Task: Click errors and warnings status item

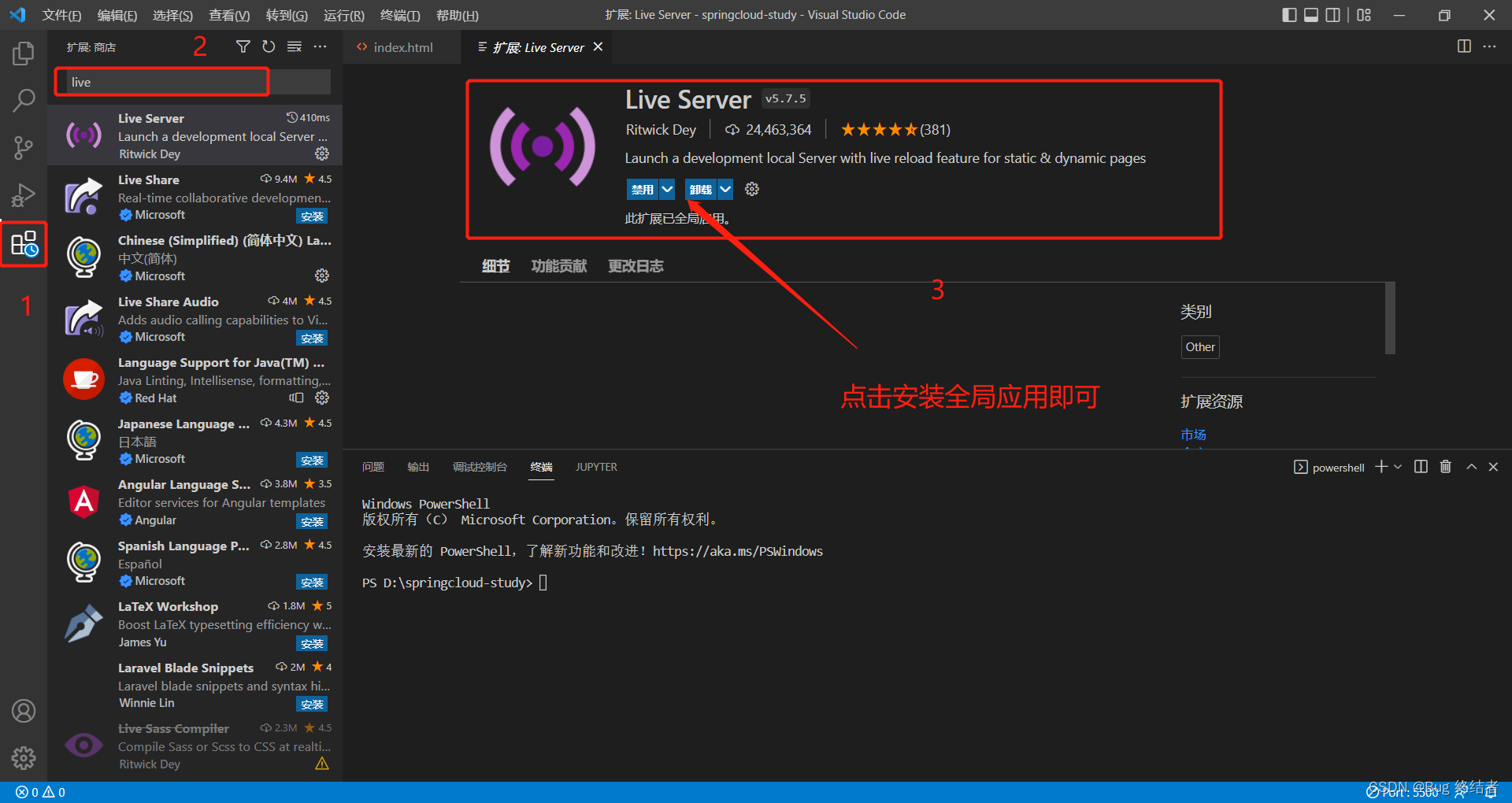Action: 40,792
